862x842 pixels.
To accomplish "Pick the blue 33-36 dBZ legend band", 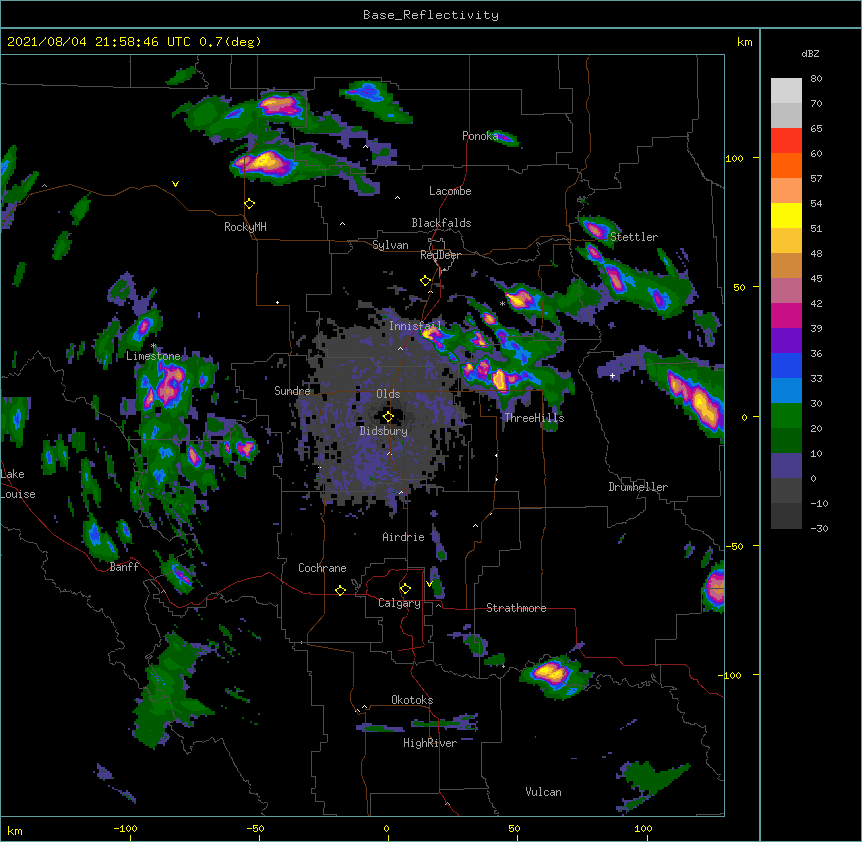I will [x=786, y=366].
